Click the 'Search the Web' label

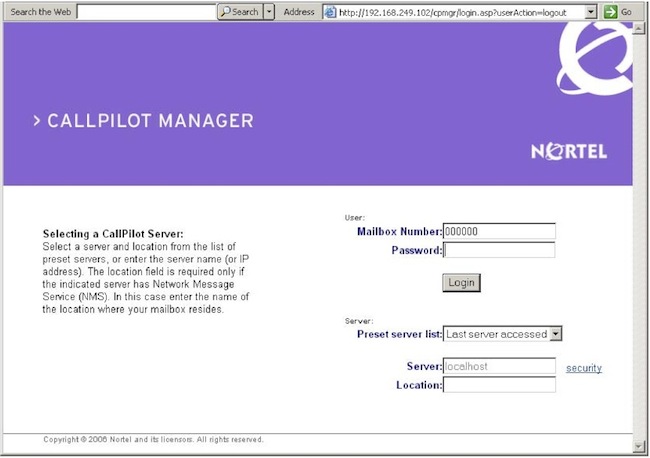(41, 12)
